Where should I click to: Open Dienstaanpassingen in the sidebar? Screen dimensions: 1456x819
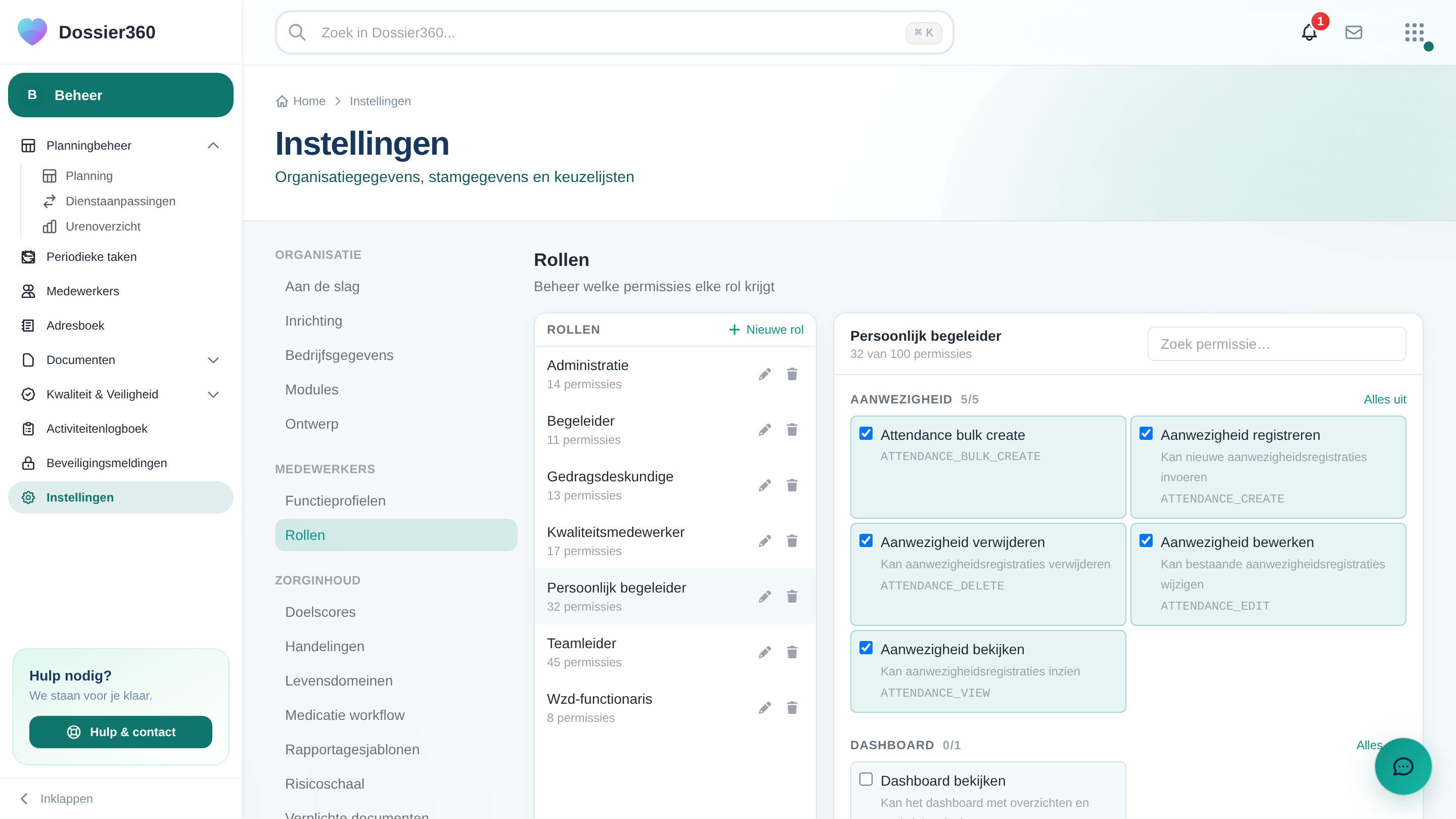pos(120,201)
